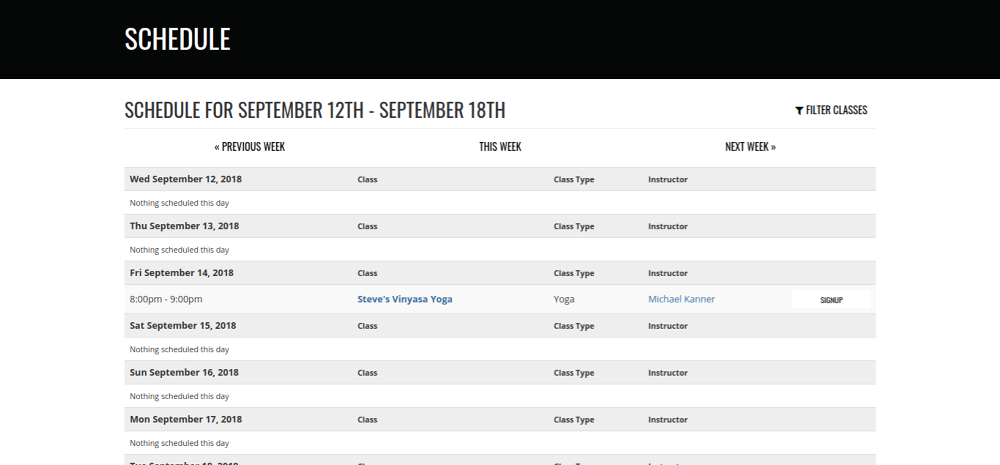Open Steve's Vinyasa Yoga class link
This screenshot has height=465, width=1000.
coord(411,299)
